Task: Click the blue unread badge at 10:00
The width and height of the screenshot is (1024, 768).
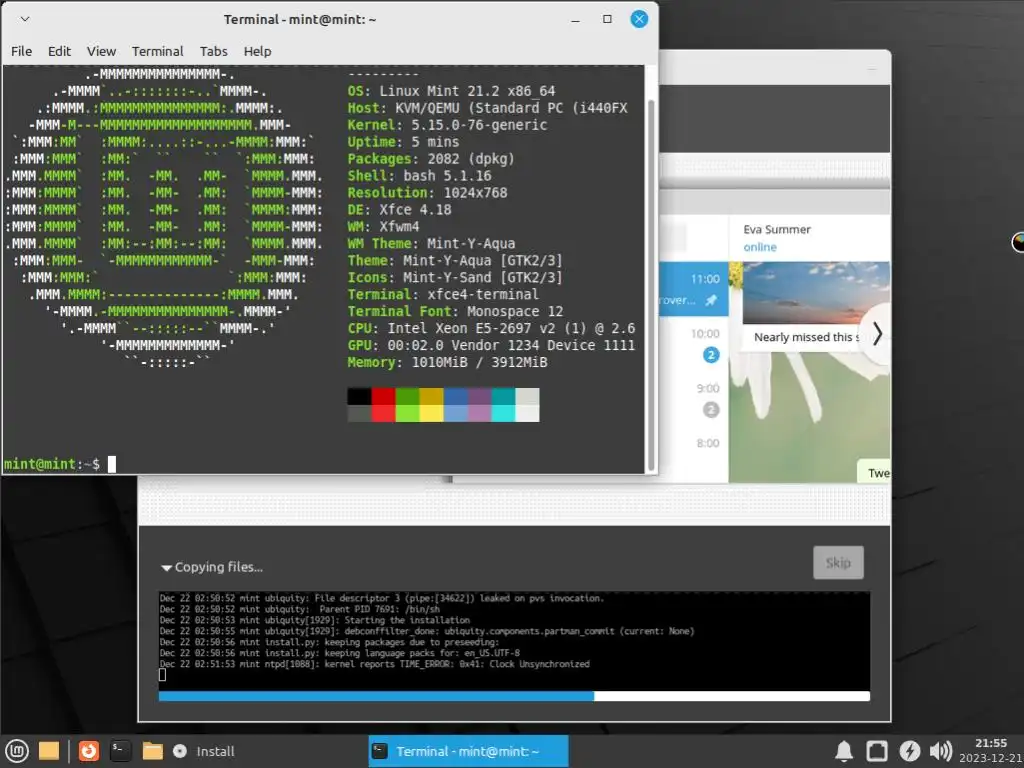Action: 711,355
